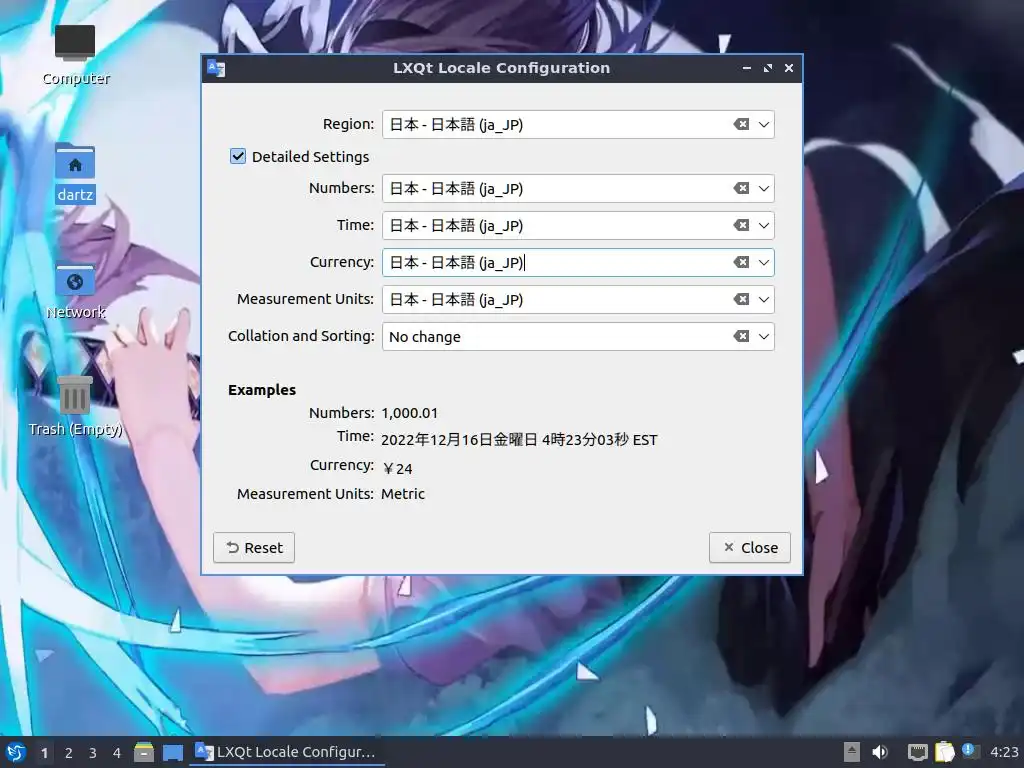Viewport: 1024px width, 768px height.
Task: Clear the Measurement Units locale field
Action: (741, 299)
